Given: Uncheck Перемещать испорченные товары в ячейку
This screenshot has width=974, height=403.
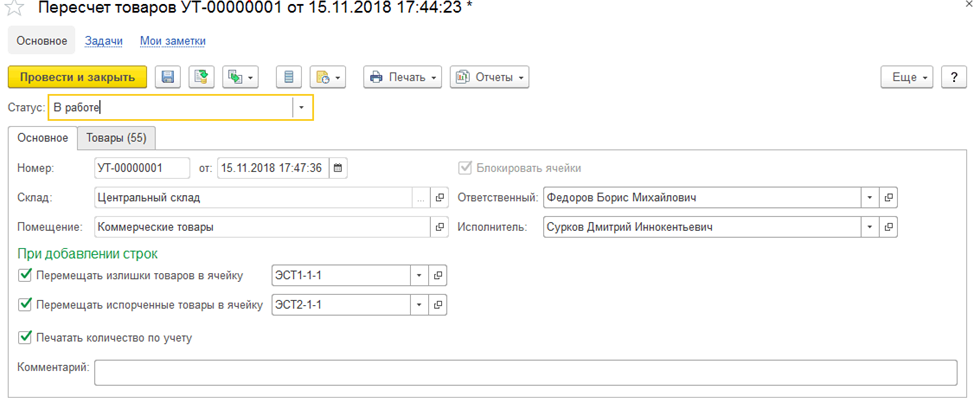Looking at the screenshot, I should pos(25,304).
